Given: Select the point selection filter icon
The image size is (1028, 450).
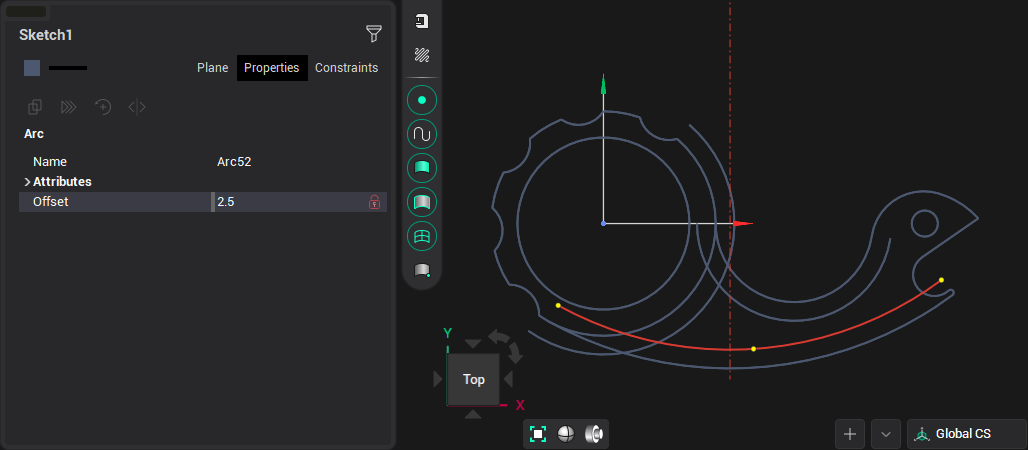Looking at the screenshot, I should click(x=422, y=100).
